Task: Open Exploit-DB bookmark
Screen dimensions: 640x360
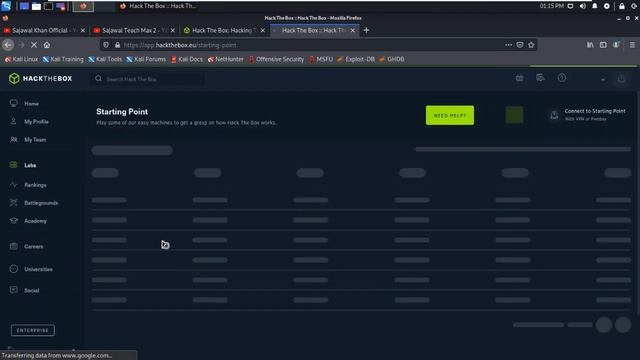Action: (356, 59)
